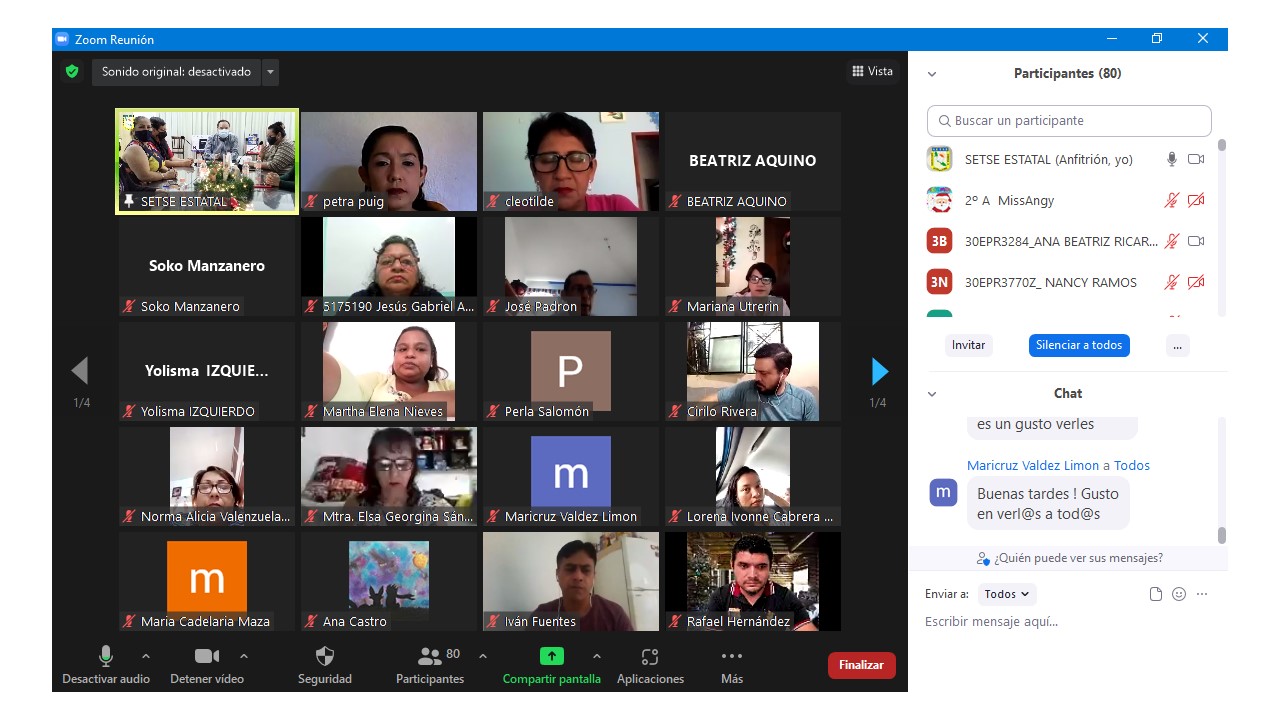Click the chat file attachment icon
The height and width of the screenshot is (720, 1280).
pyautogui.click(x=1156, y=594)
